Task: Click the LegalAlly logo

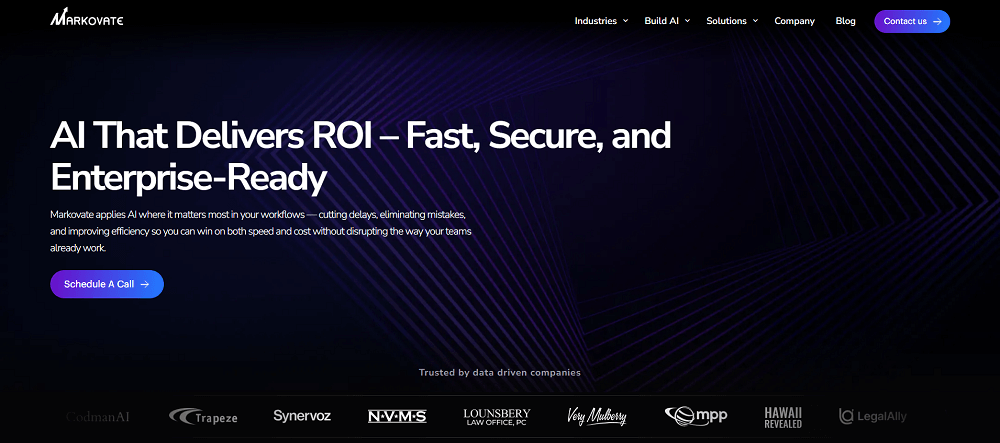Action: (x=873, y=416)
